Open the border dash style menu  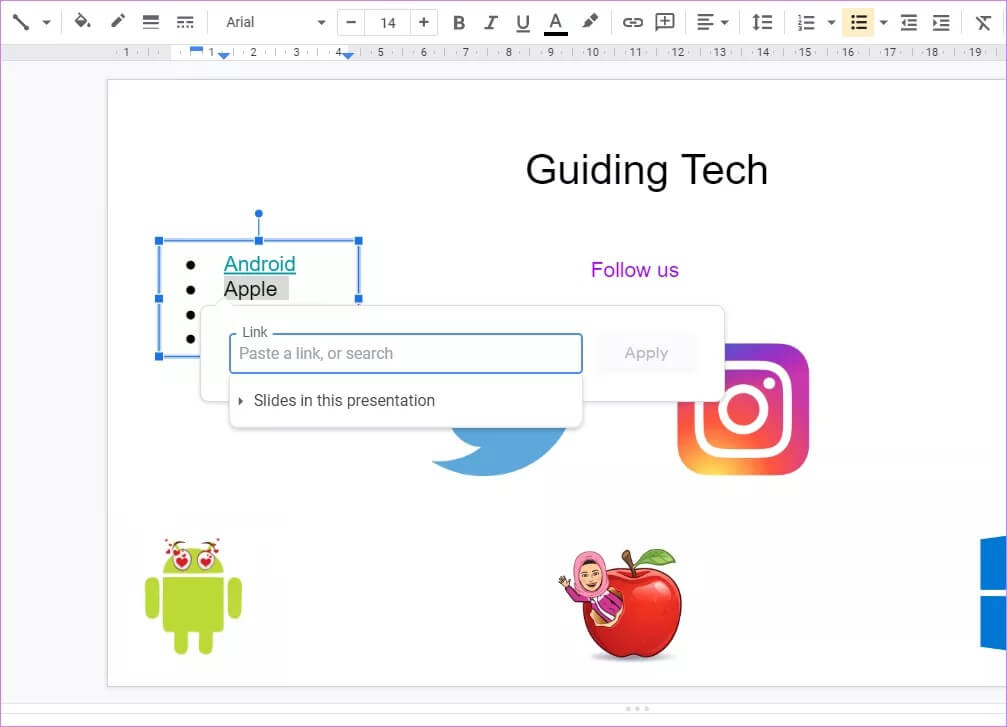(185, 22)
